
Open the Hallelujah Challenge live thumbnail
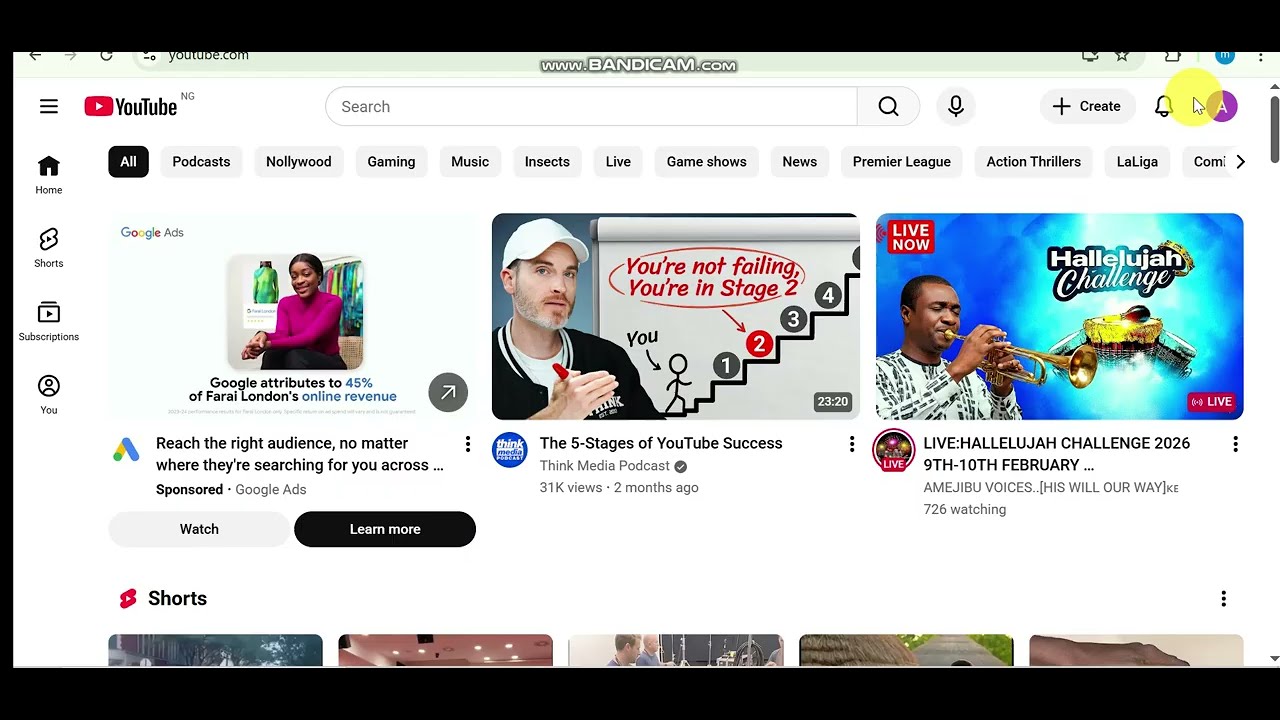(x=1060, y=316)
